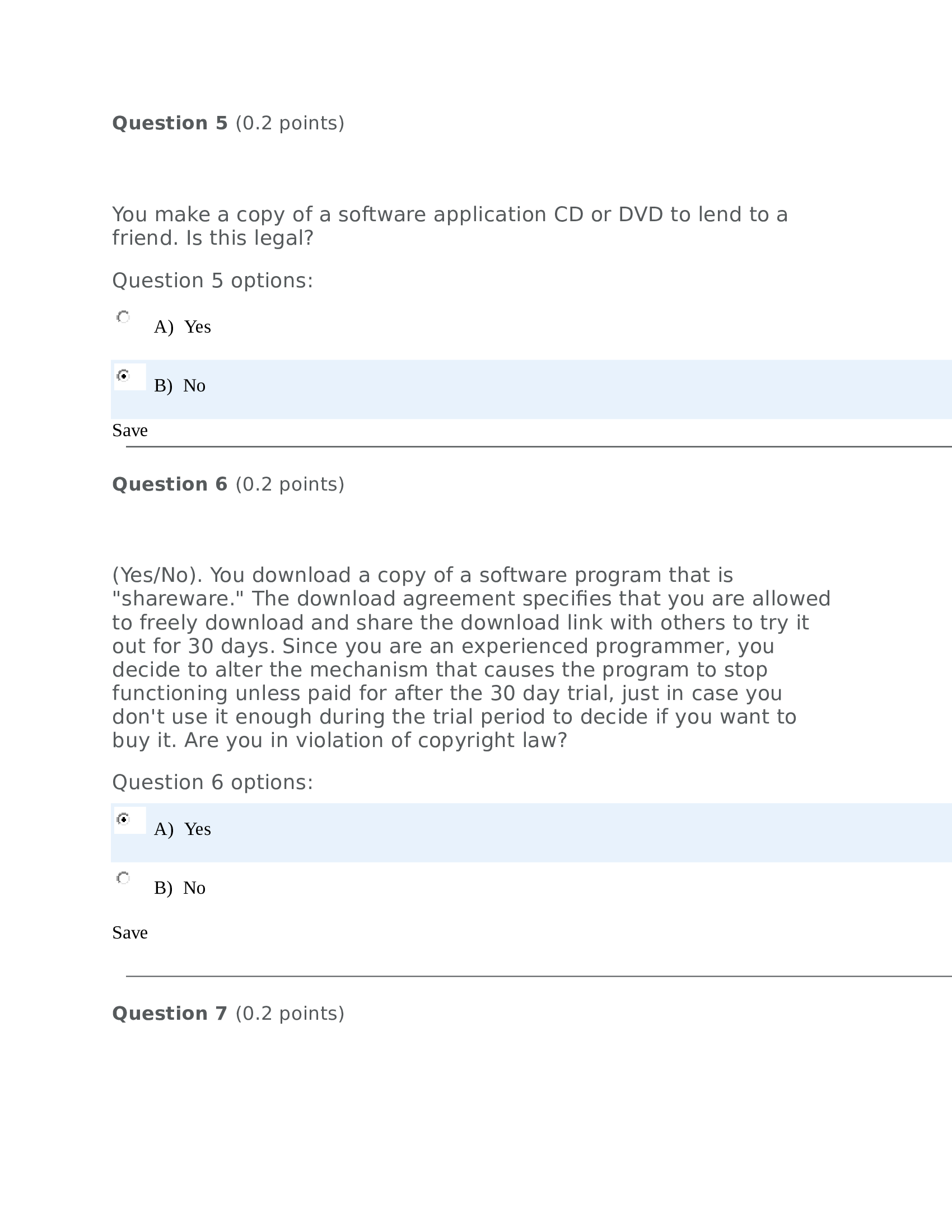This screenshot has width=952, height=1232.
Task: Select the Yes radio button for Question 5
Action: tap(124, 317)
